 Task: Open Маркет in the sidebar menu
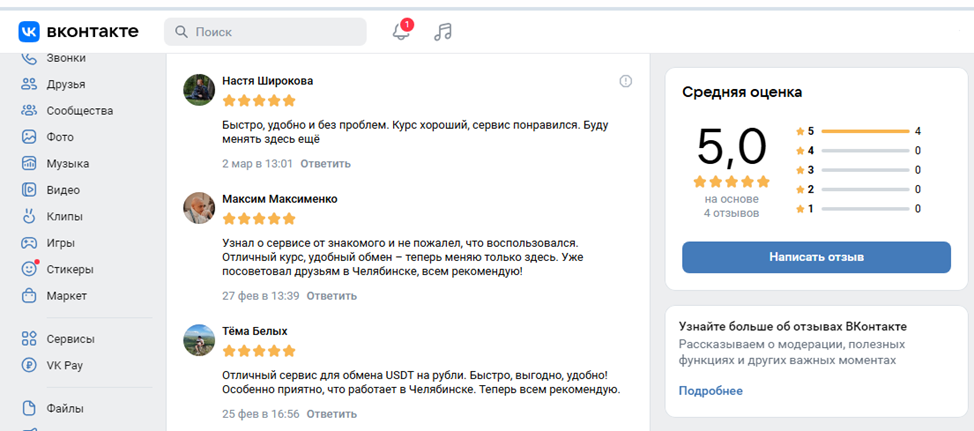[x=66, y=296]
